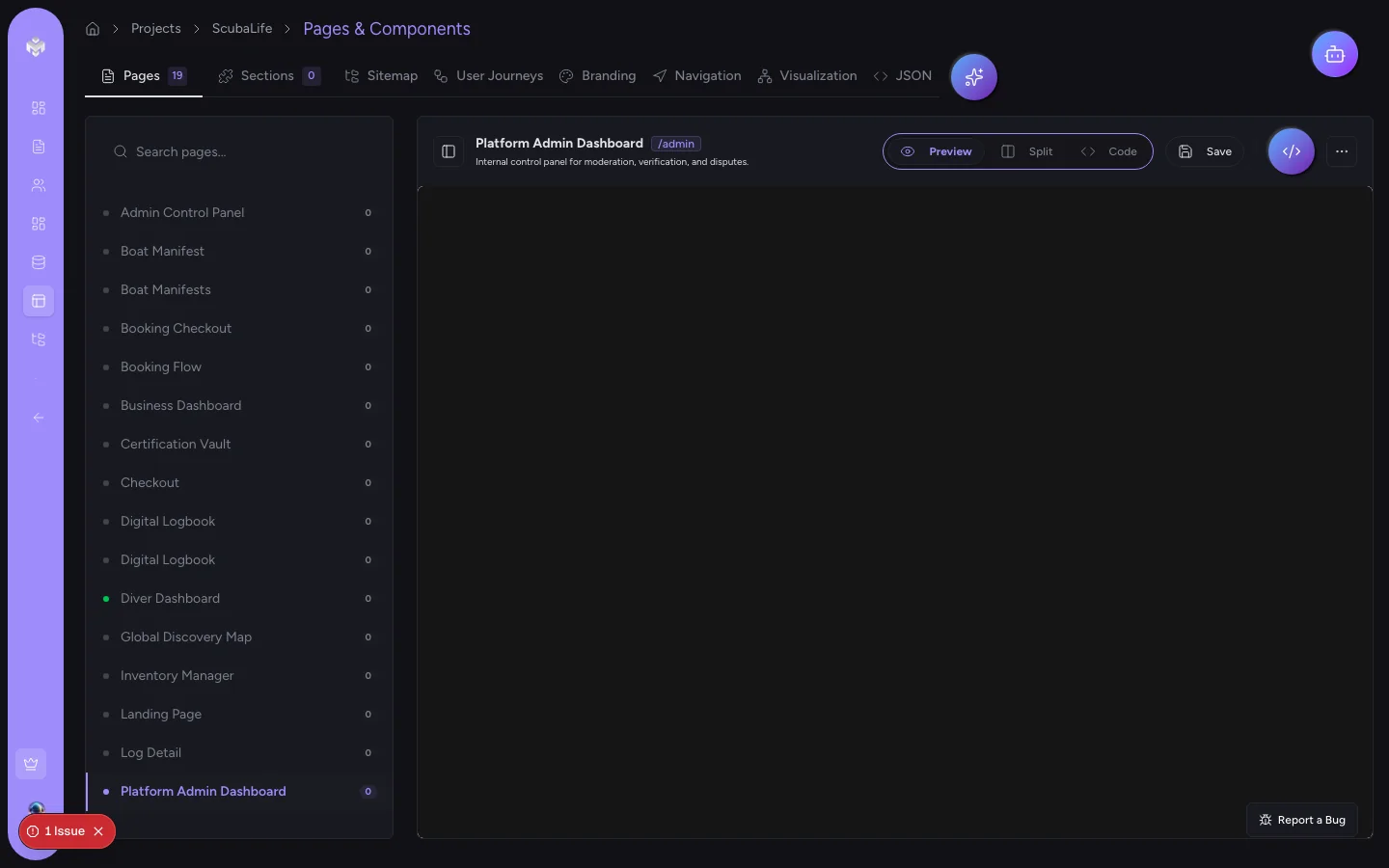Save the Platform Admin Dashboard page

pyautogui.click(x=1204, y=151)
